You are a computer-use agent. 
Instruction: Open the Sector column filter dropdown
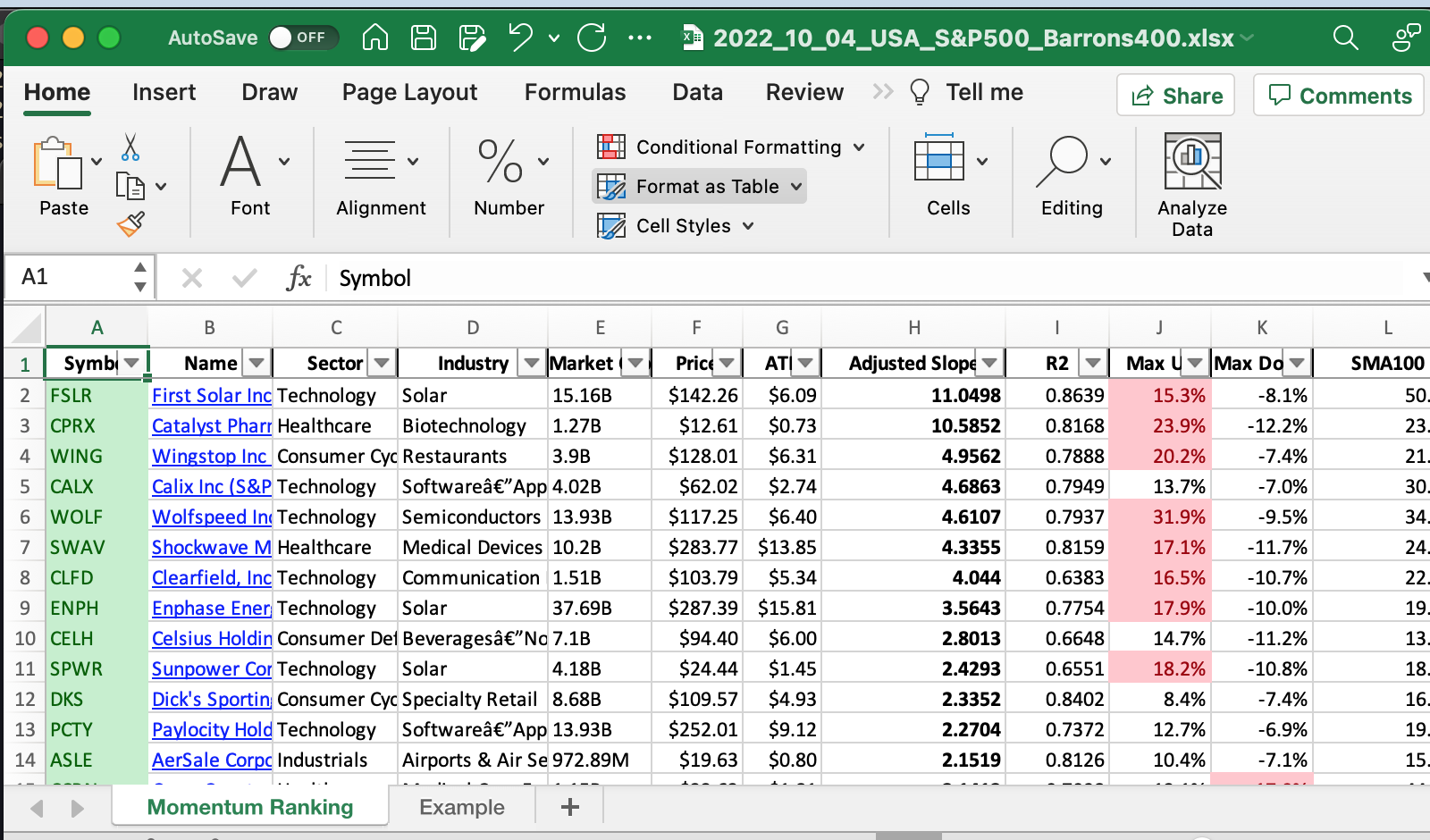[382, 363]
